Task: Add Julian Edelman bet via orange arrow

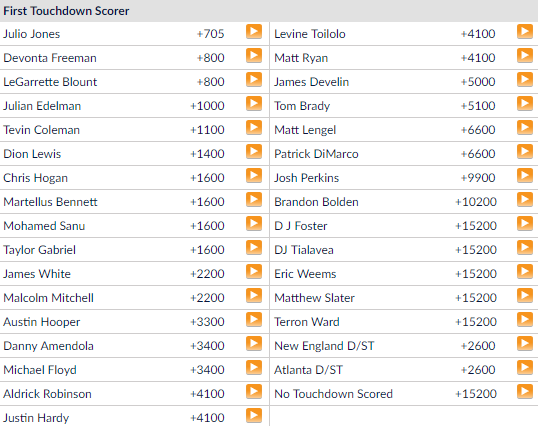Action: click(x=254, y=104)
